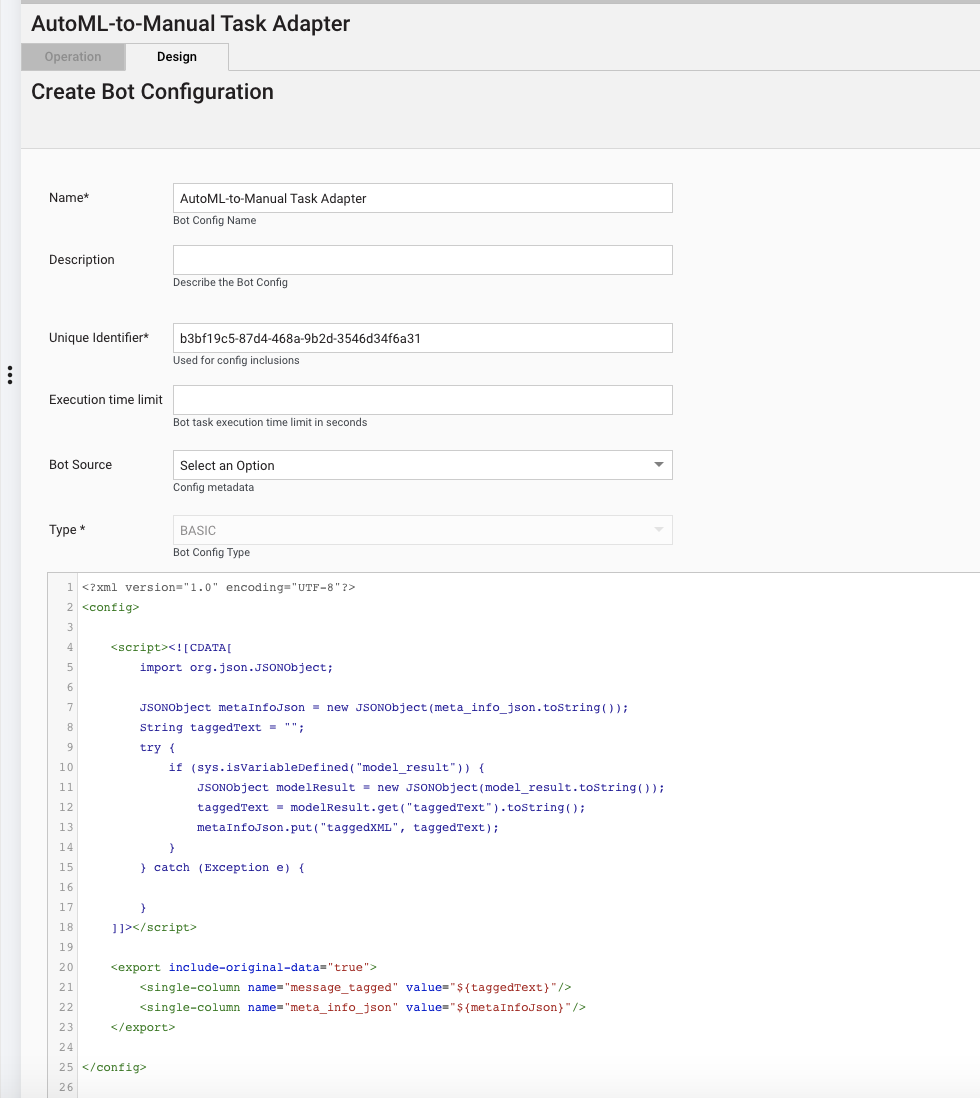980x1098 pixels.
Task: Click the opening <config> tag line
Action: (111, 607)
